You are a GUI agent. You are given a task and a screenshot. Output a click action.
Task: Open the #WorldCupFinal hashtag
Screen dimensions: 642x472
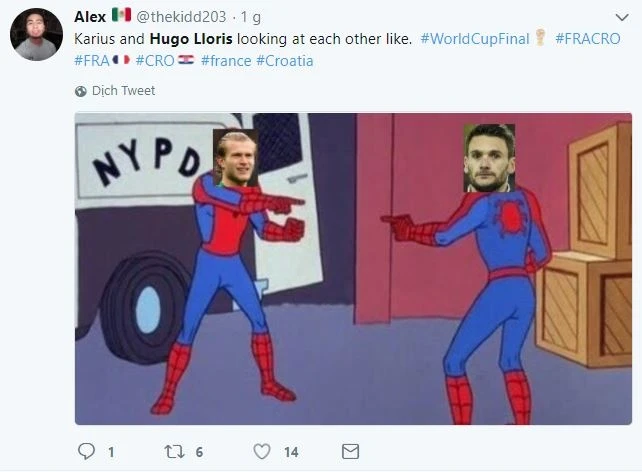tap(475, 39)
